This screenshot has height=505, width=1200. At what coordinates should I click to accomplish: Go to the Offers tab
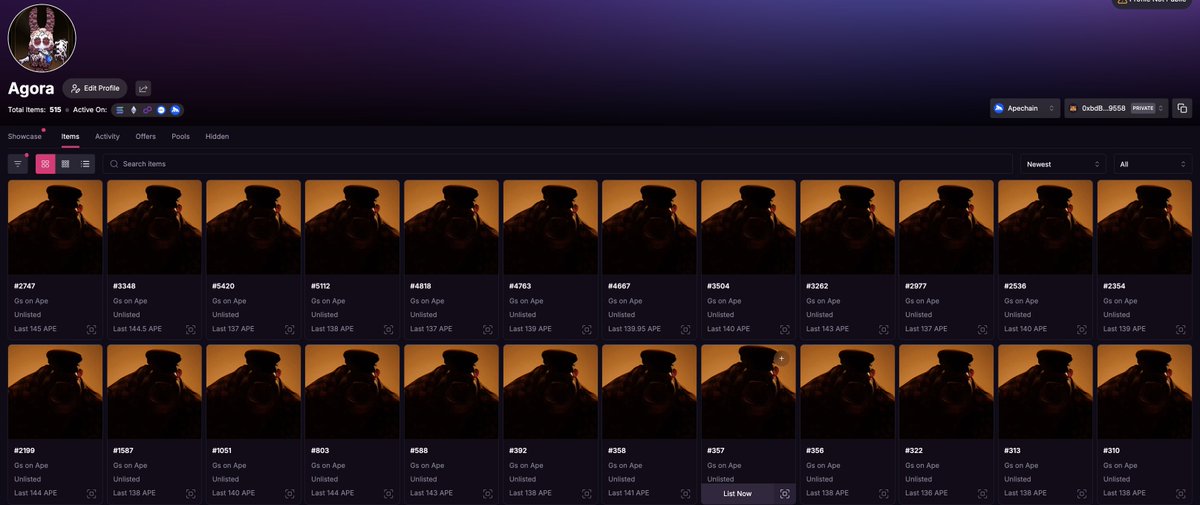coord(146,136)
